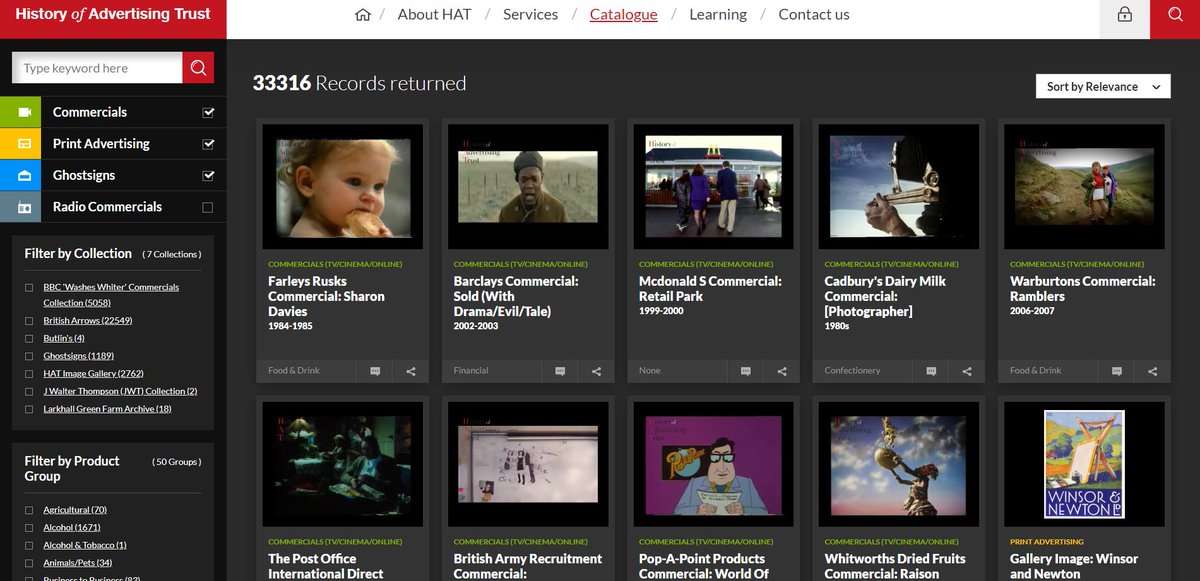Open comment icon on Farleys Rusks card
The height and width of the screenshot is (581, 1200).
coord(375,371)
